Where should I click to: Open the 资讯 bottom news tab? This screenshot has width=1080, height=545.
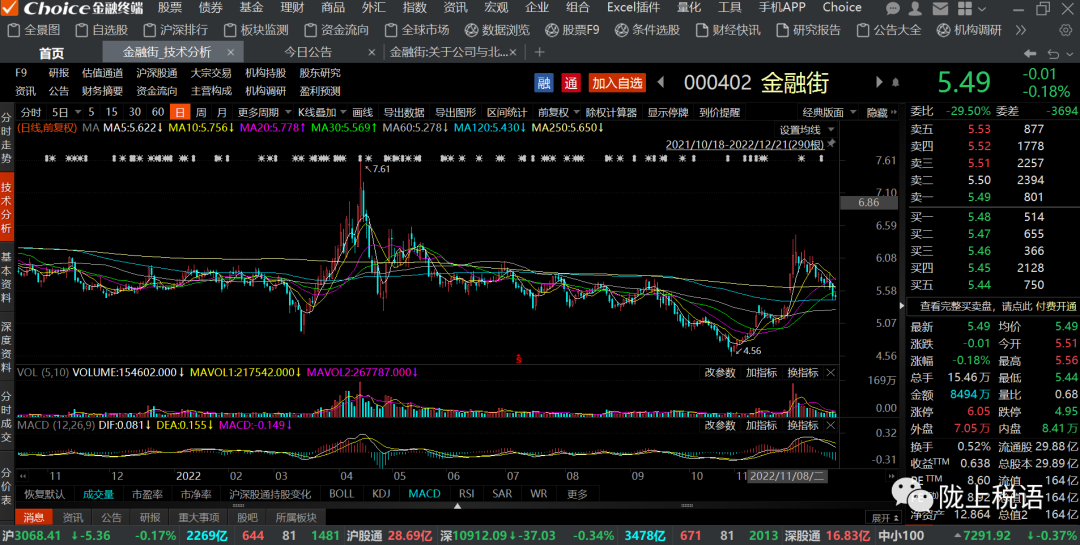72,517
